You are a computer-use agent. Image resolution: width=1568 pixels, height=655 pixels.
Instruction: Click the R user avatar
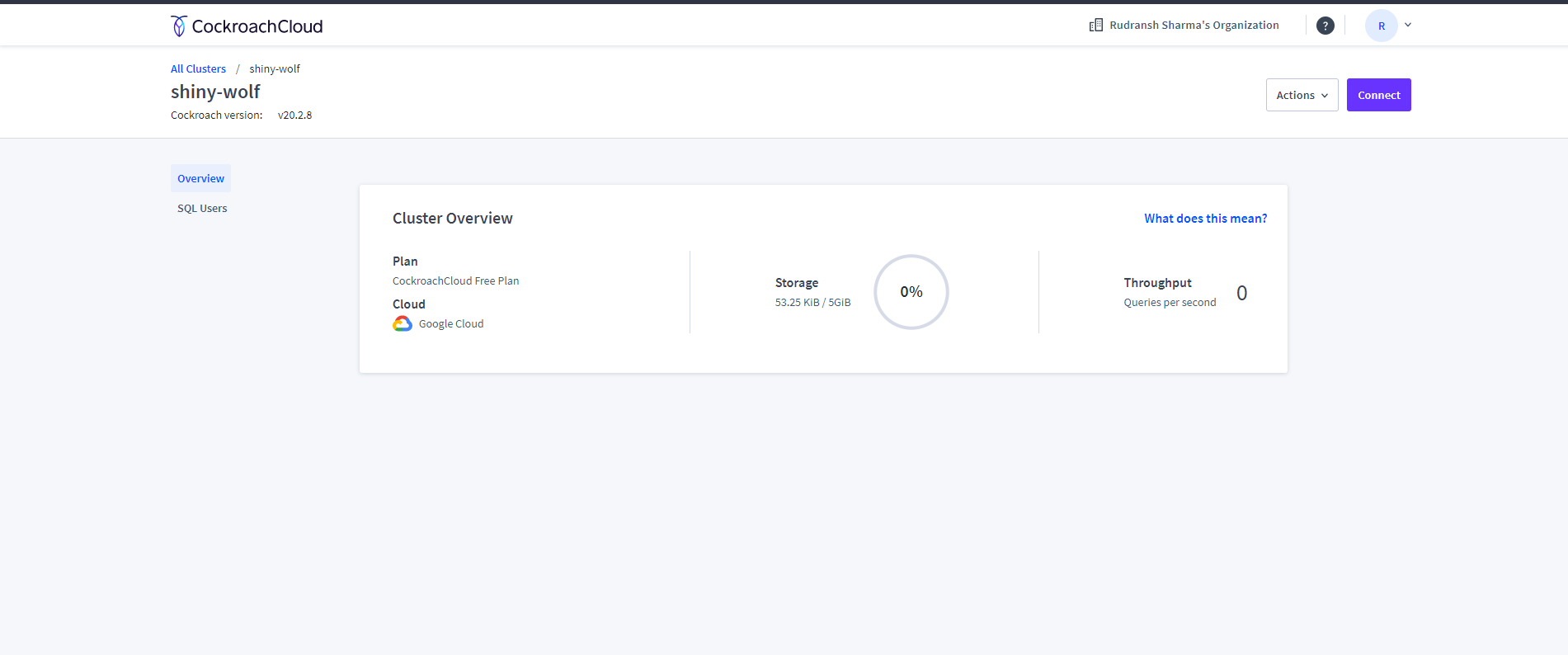(1382, 26)
